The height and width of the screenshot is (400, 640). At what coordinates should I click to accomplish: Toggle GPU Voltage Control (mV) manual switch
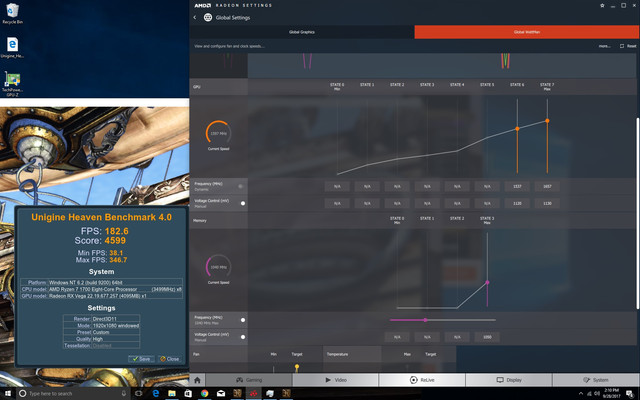(x=243, y=203)
